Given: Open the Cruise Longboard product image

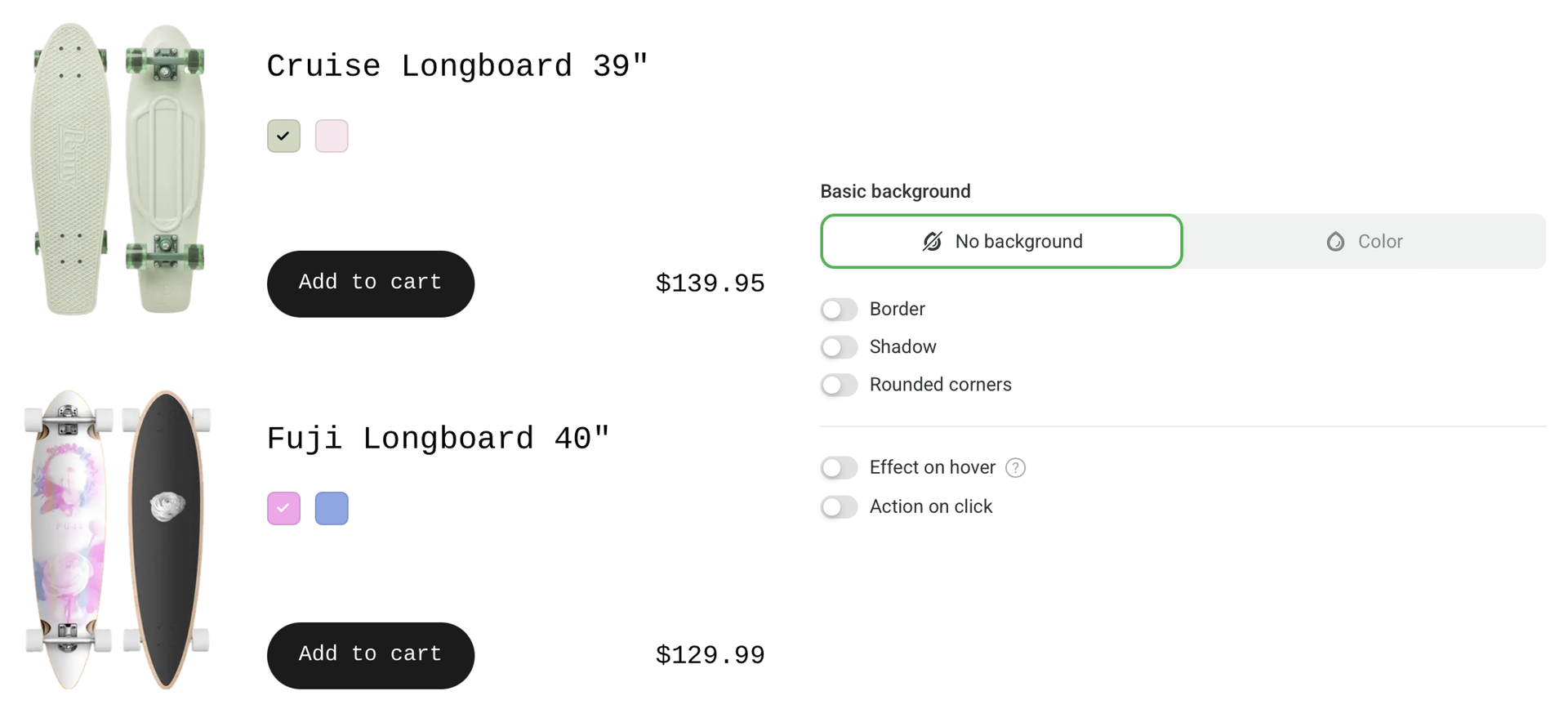Looking at the screenshot, I should tap(118, 169).
